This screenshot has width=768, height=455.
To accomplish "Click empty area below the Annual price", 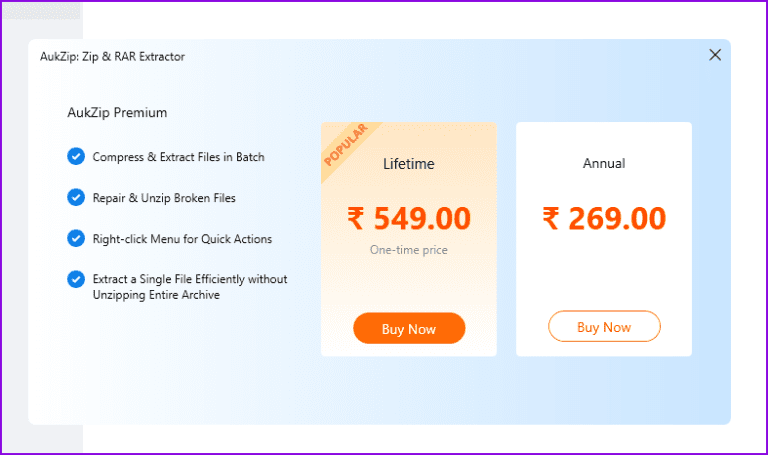I will (x=604, y=270).
